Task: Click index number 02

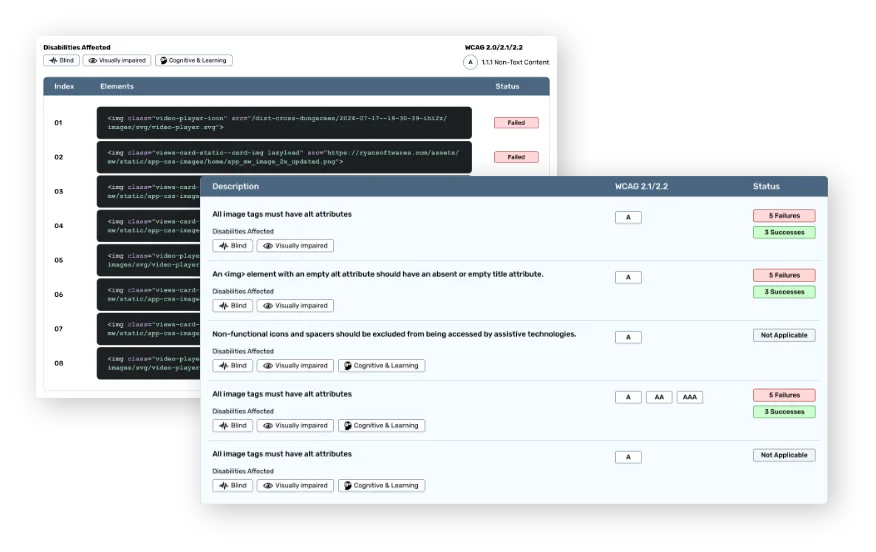Action: coord(59,157)
